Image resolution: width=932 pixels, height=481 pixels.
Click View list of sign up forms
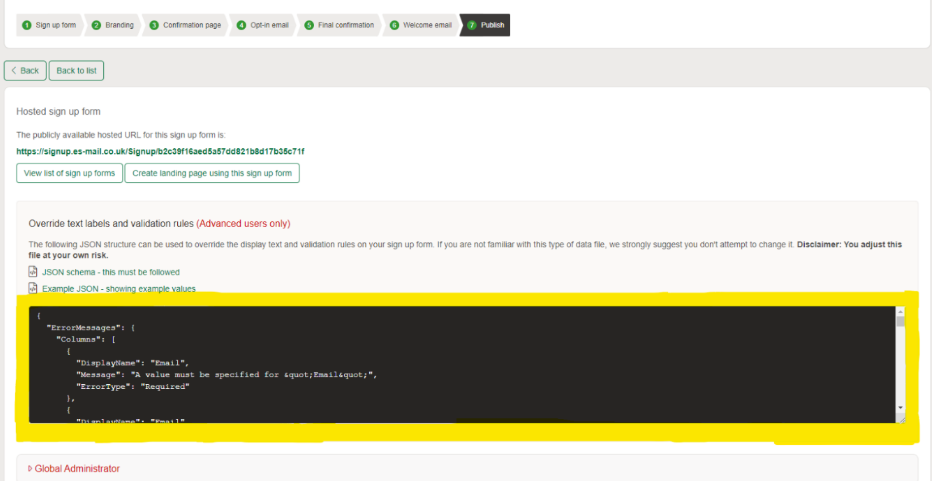click(70, 173)
